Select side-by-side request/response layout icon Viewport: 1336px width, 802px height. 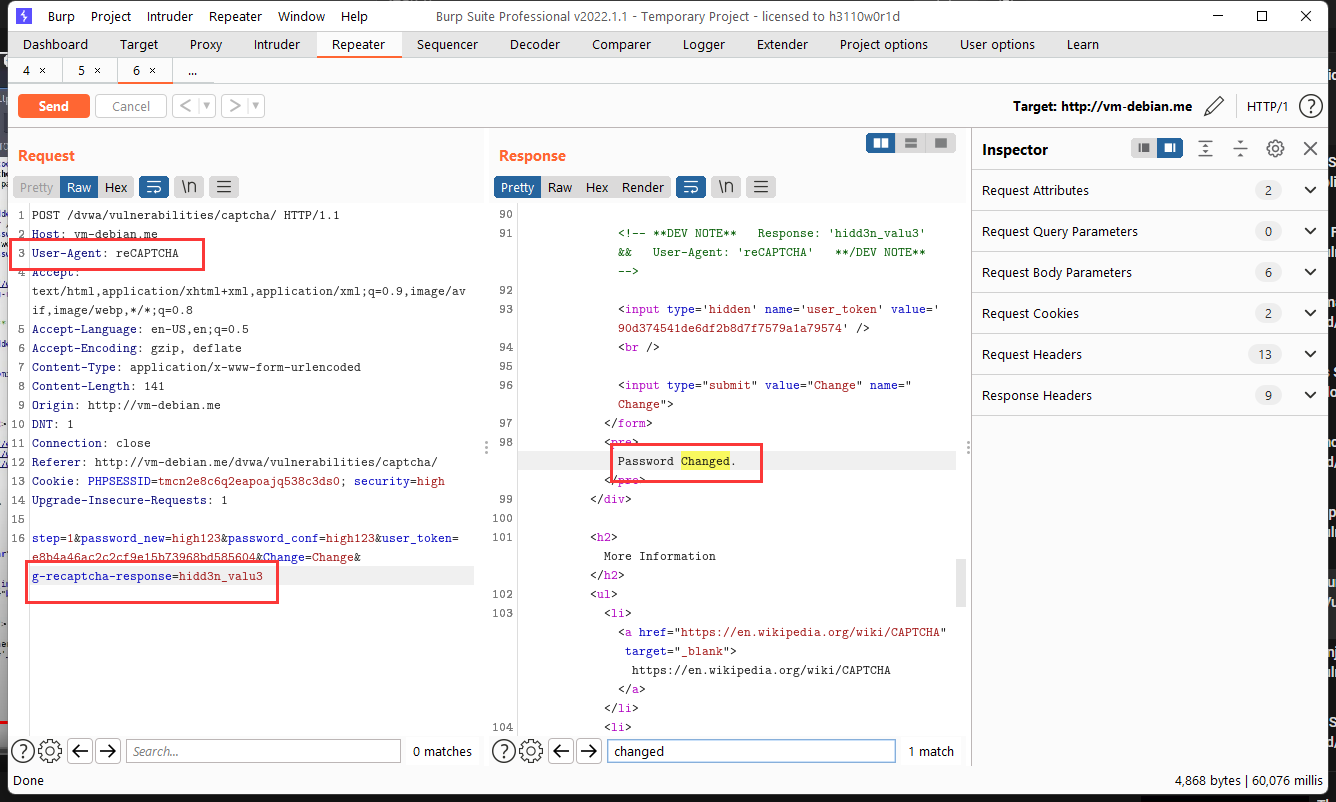[881, 143]
